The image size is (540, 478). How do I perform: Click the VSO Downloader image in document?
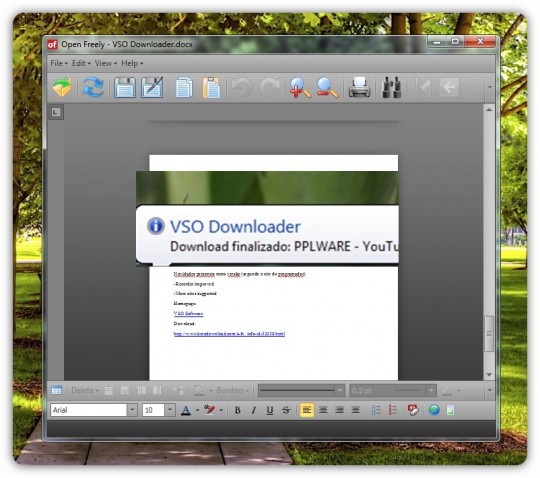pyautogui.click(x=267, y=219)
